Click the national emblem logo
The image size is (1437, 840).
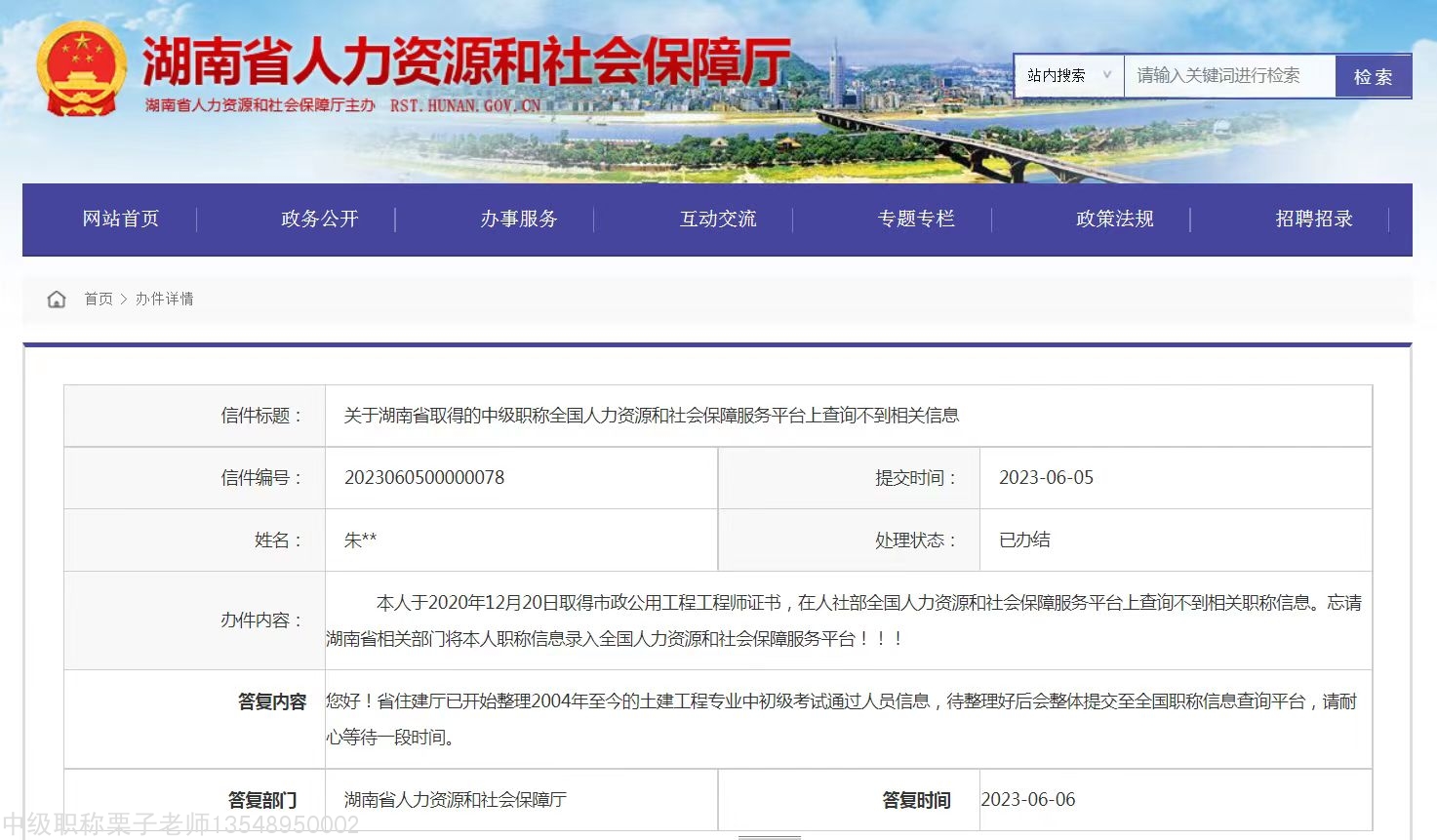(x=81, y=68)
